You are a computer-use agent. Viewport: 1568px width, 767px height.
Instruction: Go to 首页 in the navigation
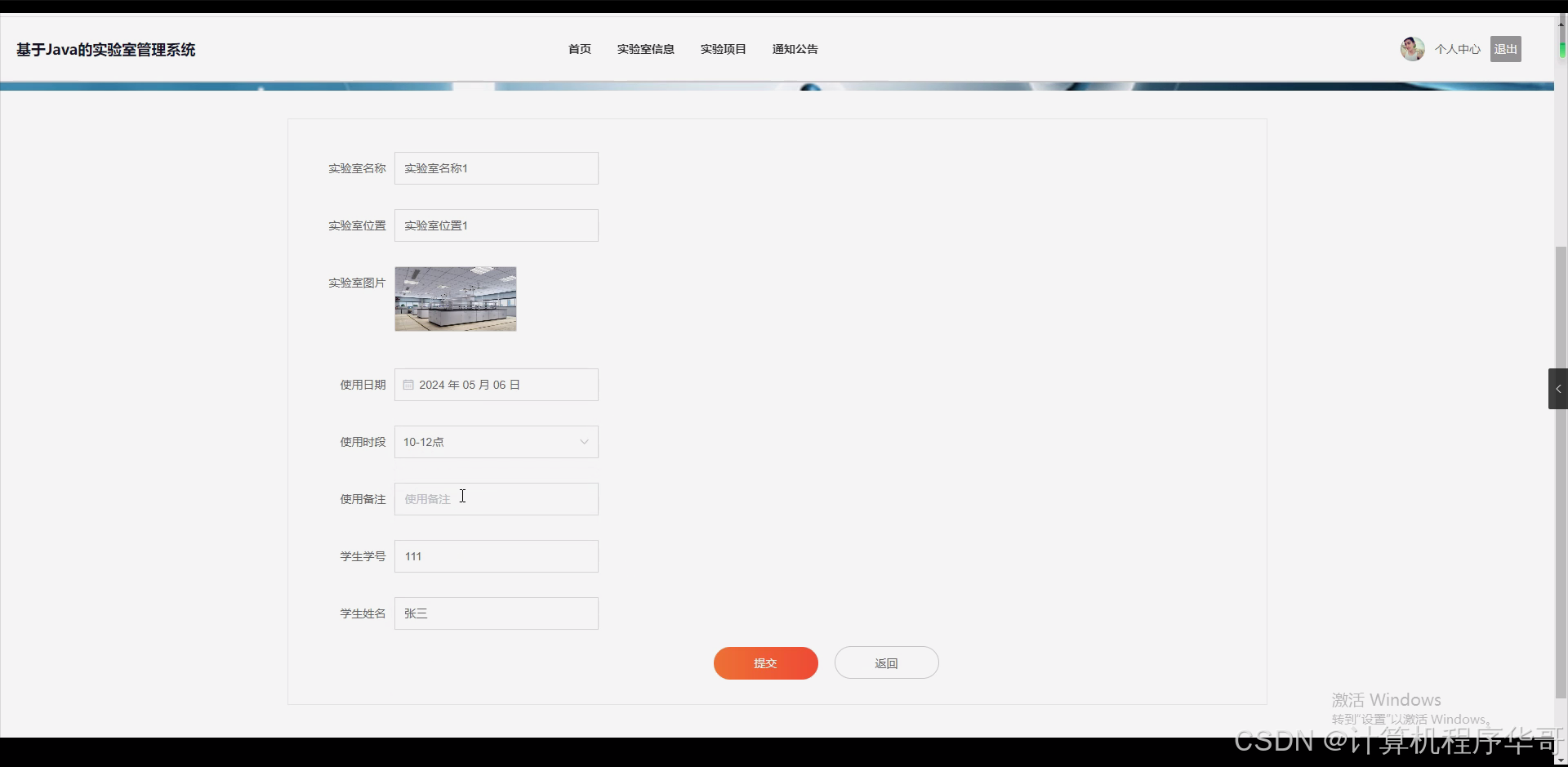[x=579, y=49]
